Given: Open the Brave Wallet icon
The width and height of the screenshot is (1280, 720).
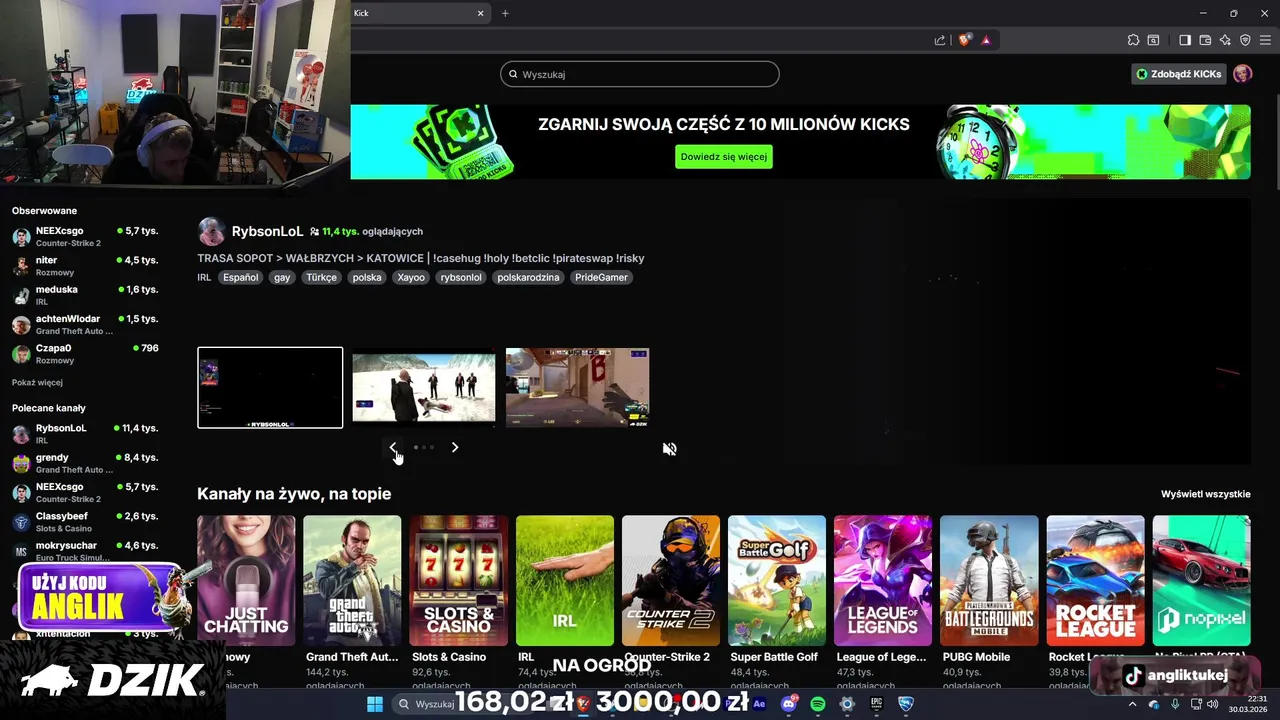Looking at the screenshot, I should [x=1205, y=40].
